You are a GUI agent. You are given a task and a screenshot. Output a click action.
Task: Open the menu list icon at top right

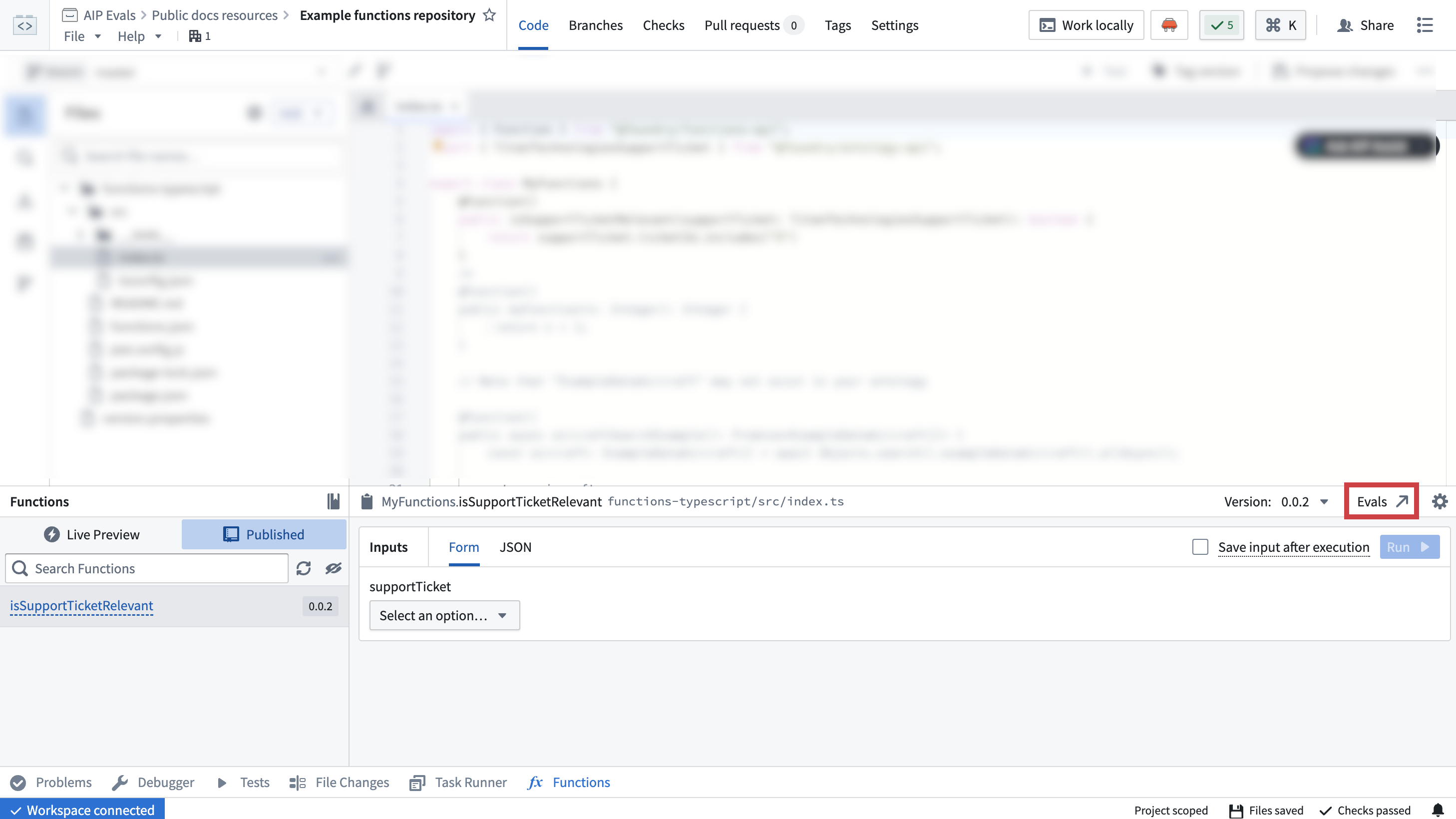(1425, 25)
